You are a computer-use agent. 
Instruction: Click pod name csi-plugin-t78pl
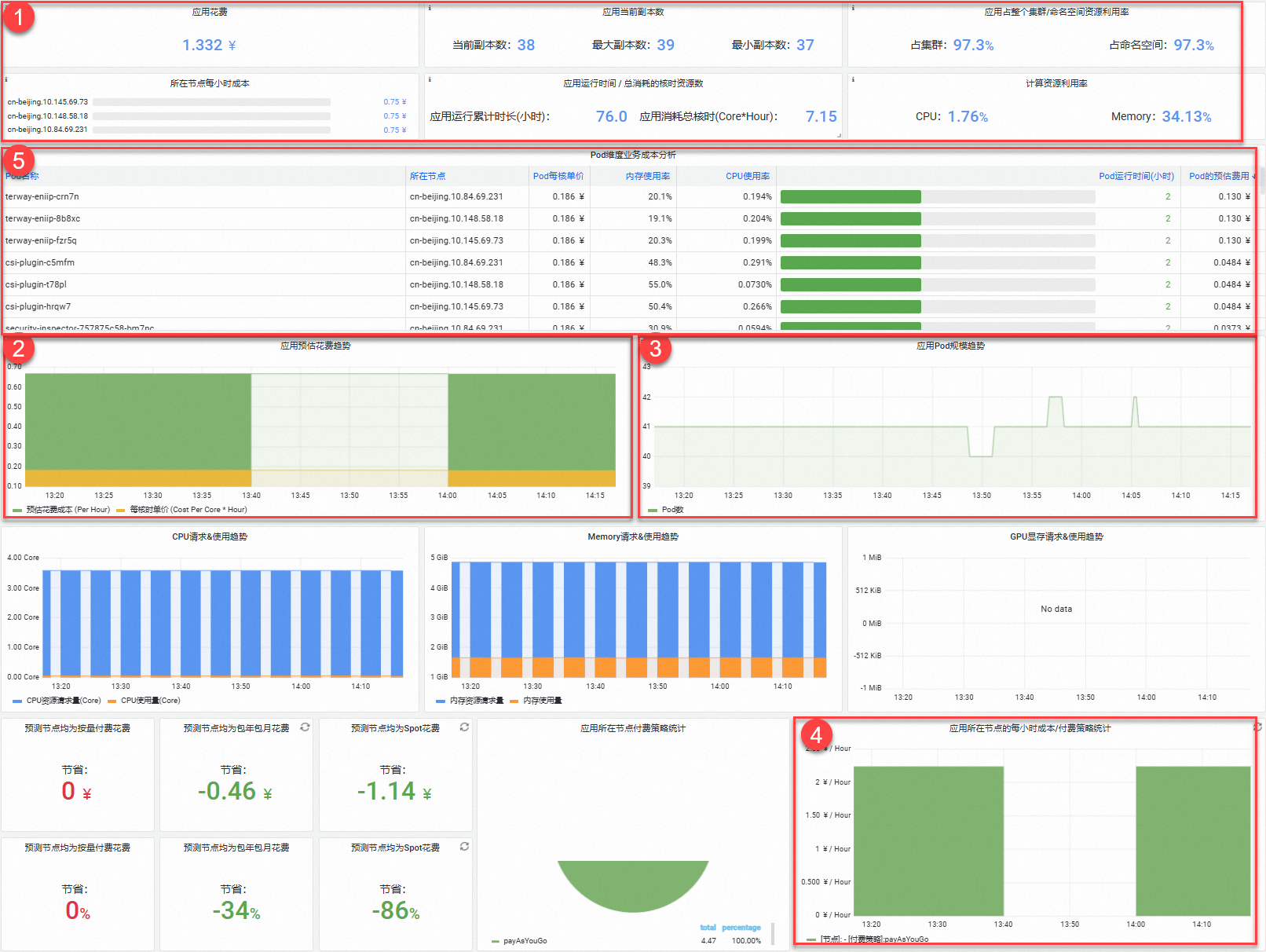tap(36, 285)
